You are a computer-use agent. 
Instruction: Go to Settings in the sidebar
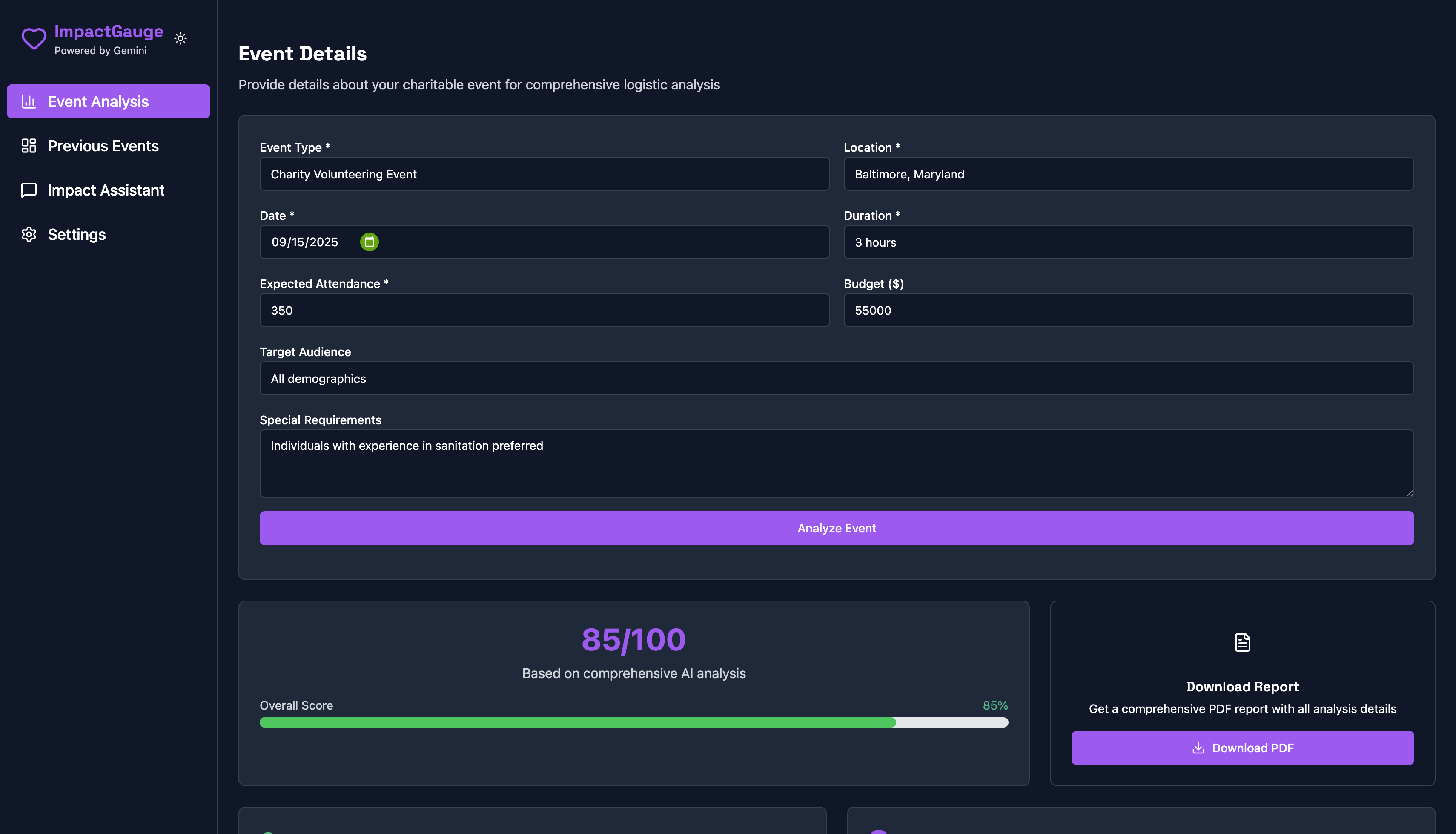(x=77, y=234)
